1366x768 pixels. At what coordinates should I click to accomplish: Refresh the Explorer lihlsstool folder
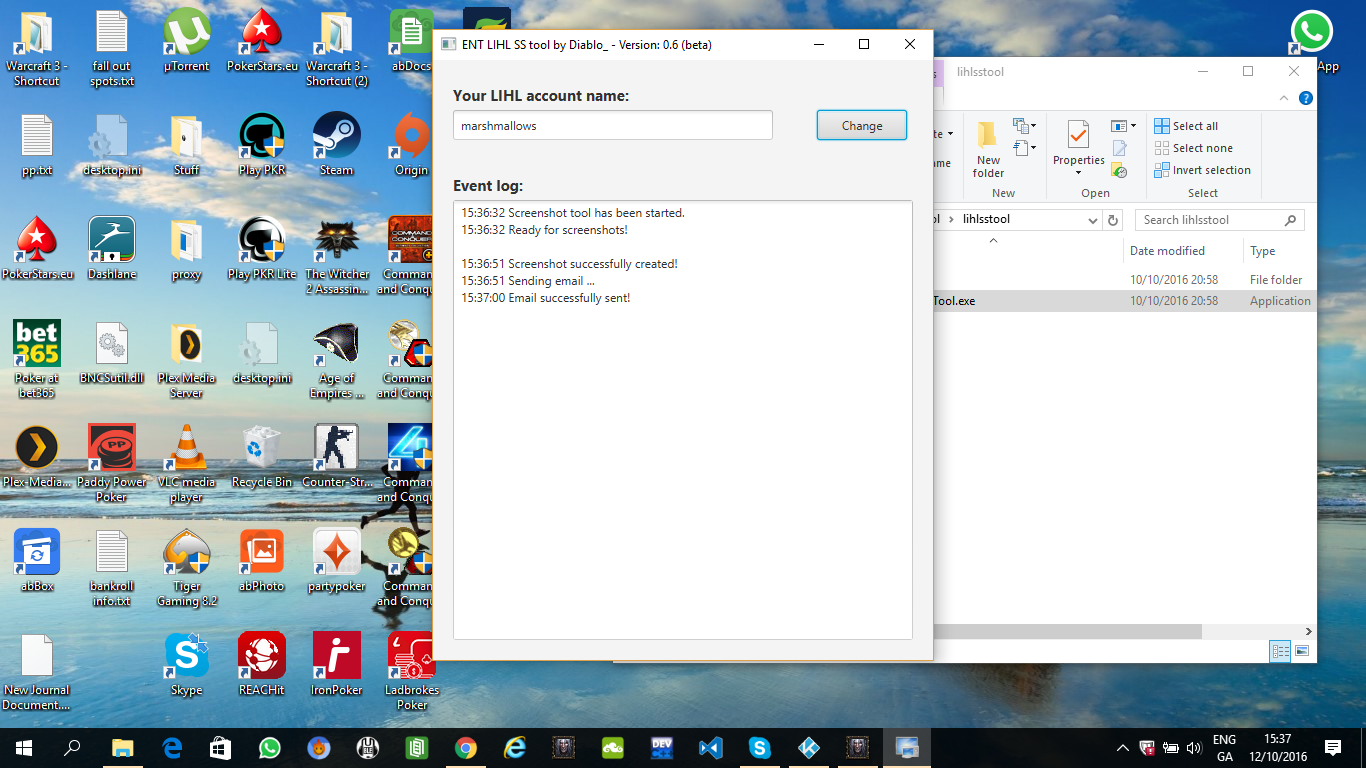tap(1114, 220)
